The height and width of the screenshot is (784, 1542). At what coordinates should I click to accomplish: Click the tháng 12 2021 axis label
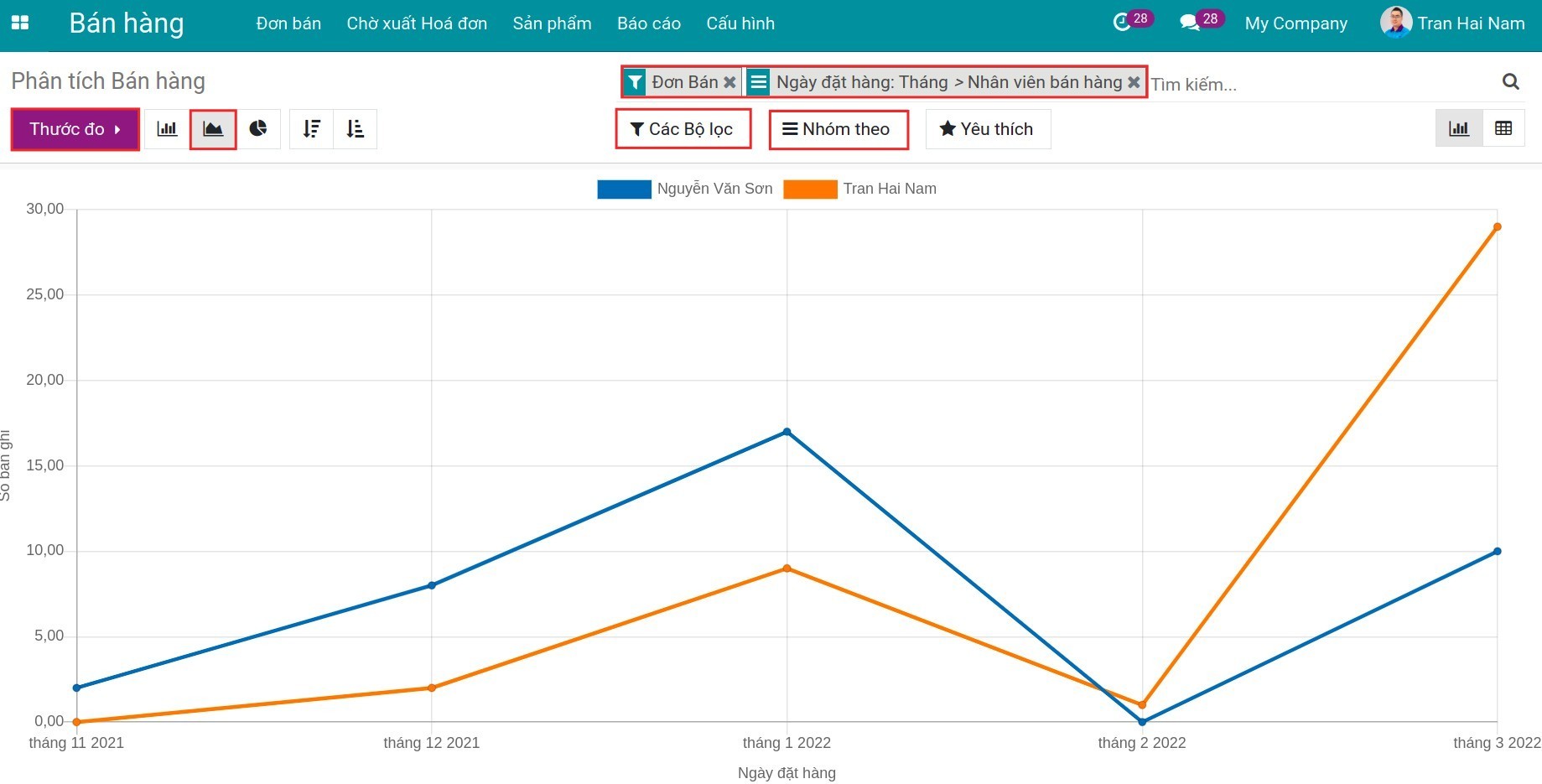coord(431,743)
